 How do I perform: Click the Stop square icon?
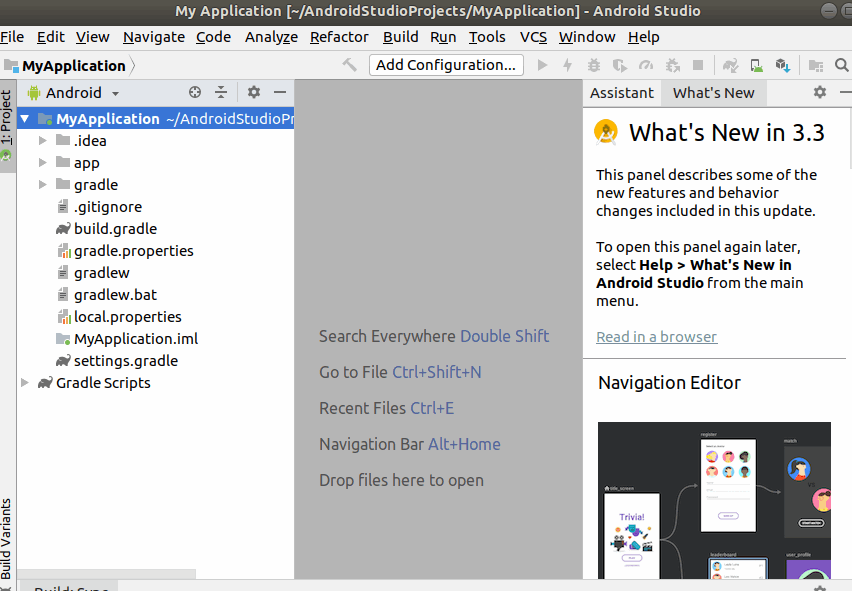[698, 65]
